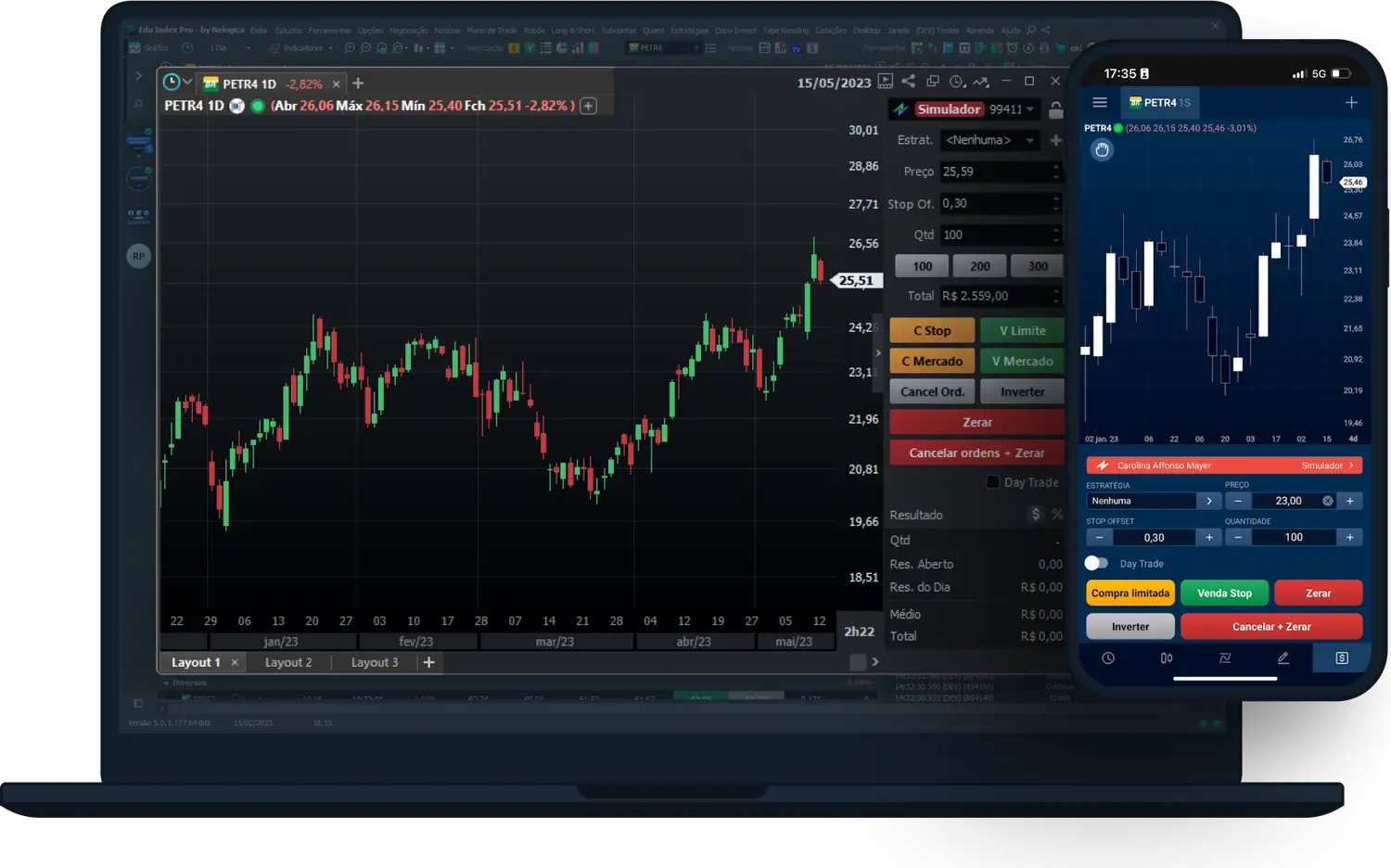Screen dimensions: 1391x868
Task: Switch Resultado display to percent symbol
Action: click(x=1057, y=514)
